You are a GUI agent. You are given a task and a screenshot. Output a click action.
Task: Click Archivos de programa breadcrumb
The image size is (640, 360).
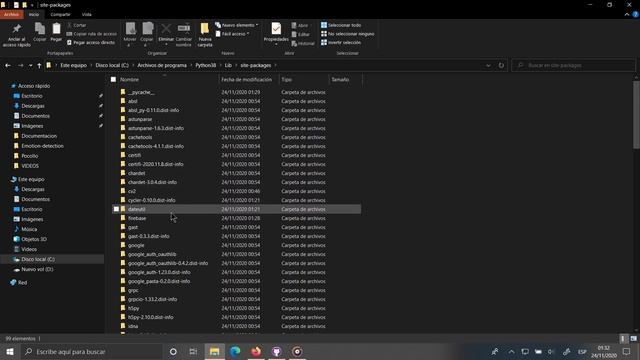click(162, 65)
